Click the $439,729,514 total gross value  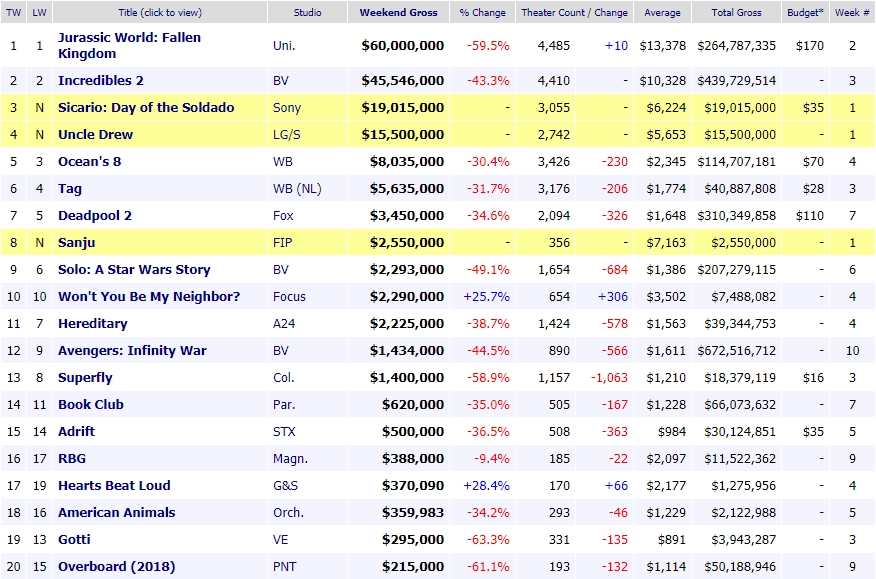coord(736,80)
